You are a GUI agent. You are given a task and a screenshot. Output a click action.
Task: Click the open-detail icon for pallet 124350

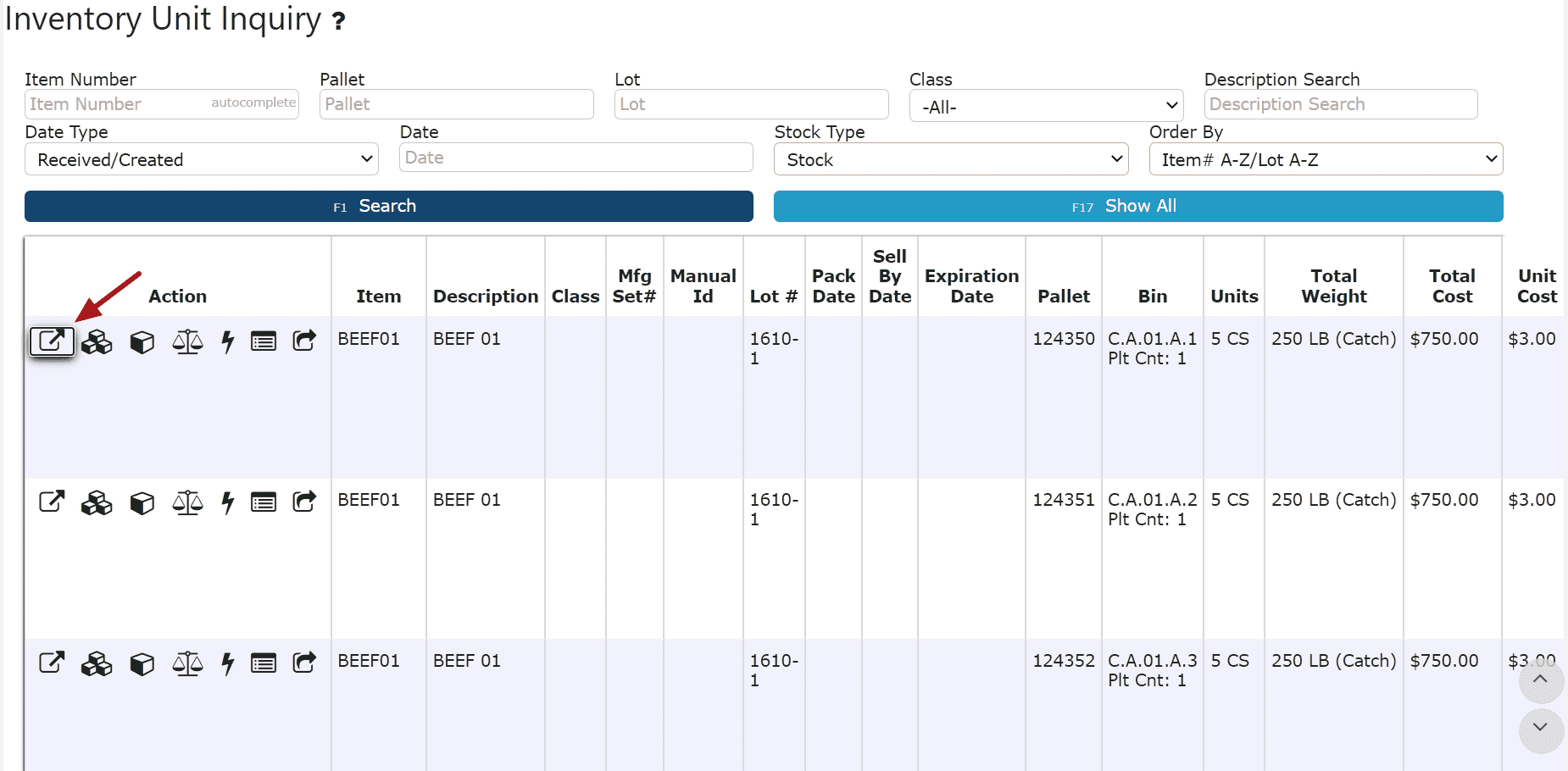click(x=52, y=341)
